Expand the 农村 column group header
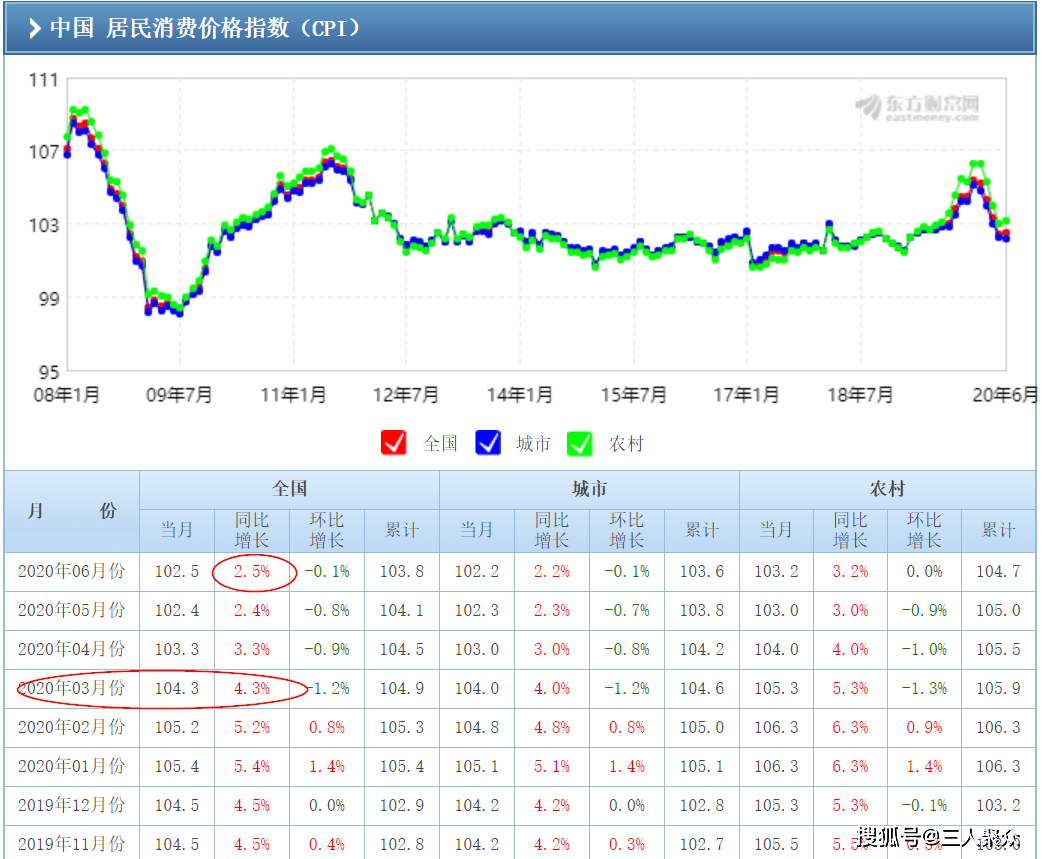The height and width of the screenshot is (859, 1043). [887, 489]
